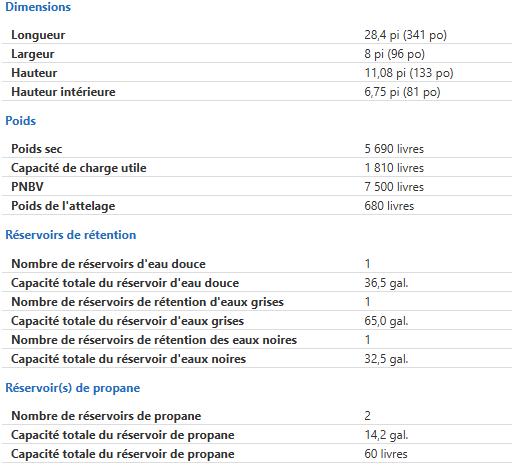Click Nombre de réservoirs de propane
512x467 pixels.
coord(106,416)
